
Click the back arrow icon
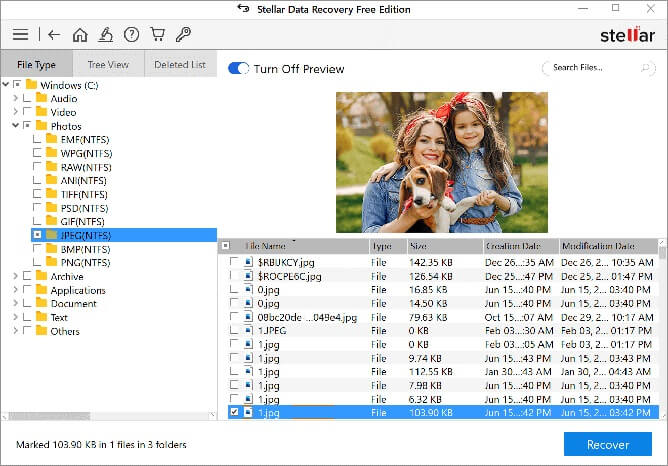click(x=54, y=35)
